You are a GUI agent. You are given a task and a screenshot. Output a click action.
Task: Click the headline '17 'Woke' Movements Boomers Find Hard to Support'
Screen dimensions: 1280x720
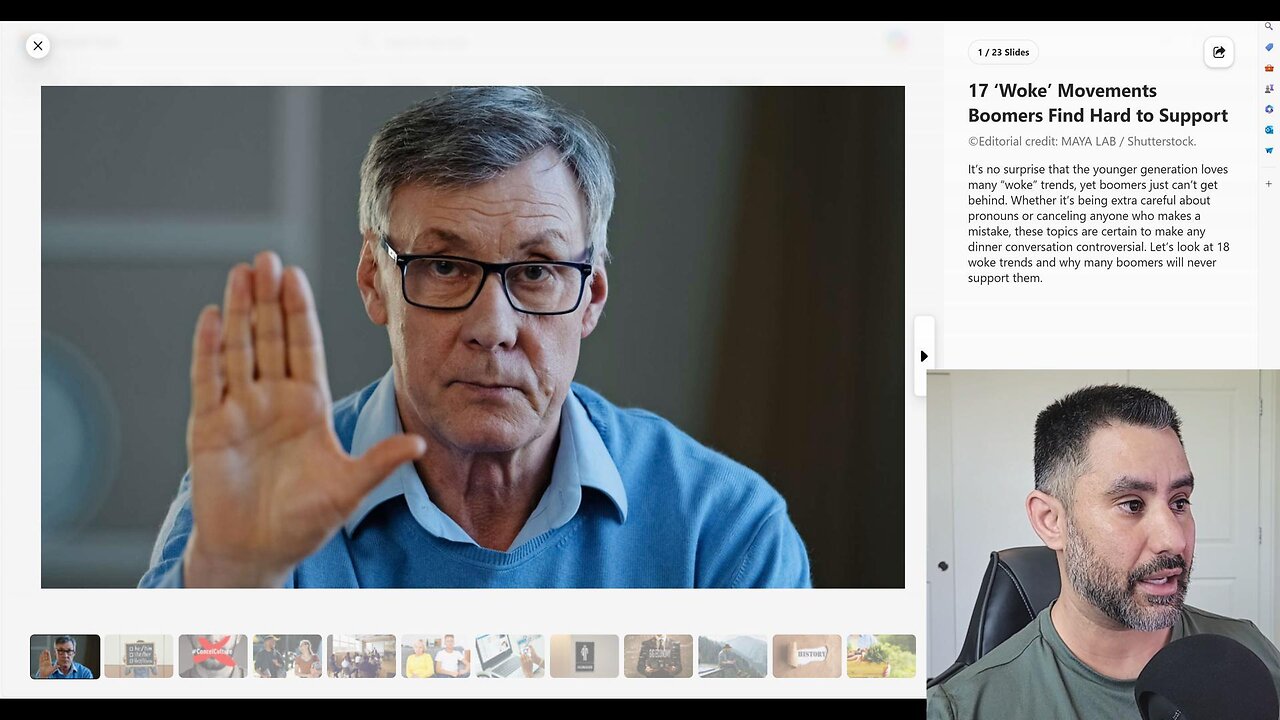click(x=1098, y=103)
